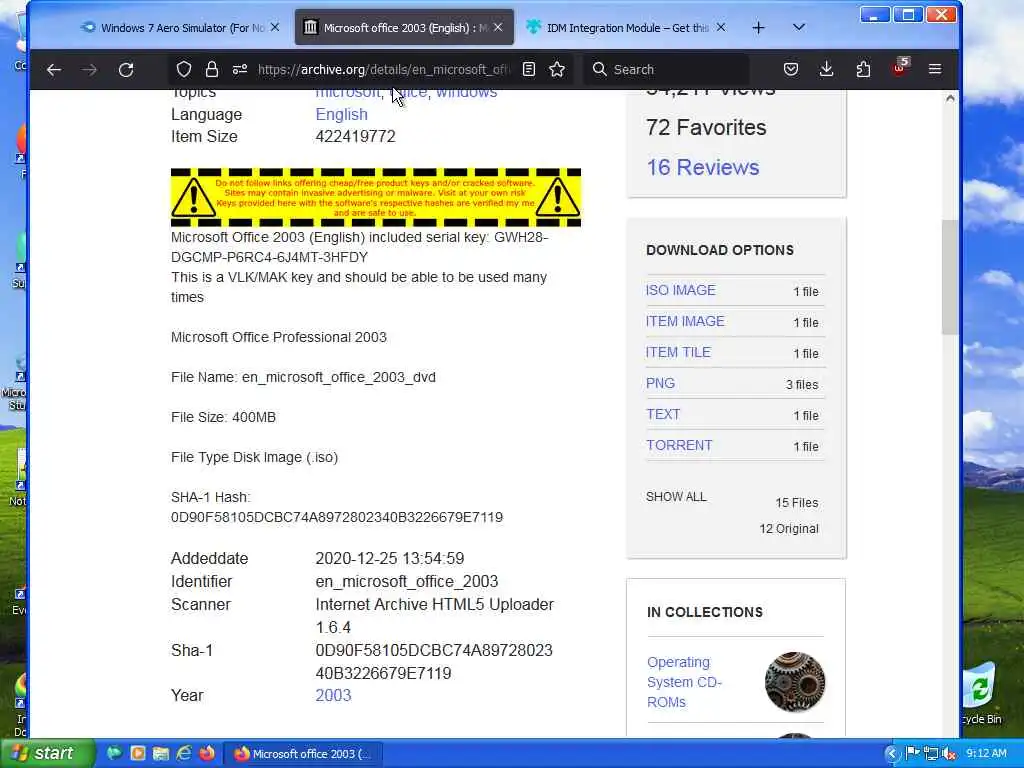
Task: Launch Firefox from the quick launch bar
Action: (x=207, y=754)
